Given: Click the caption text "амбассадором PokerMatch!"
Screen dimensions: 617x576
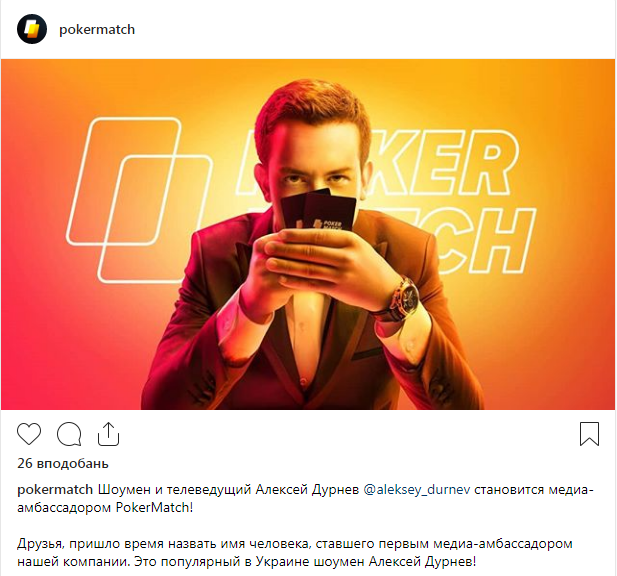Looking at the screenshot, I should [x=105, y=508].
